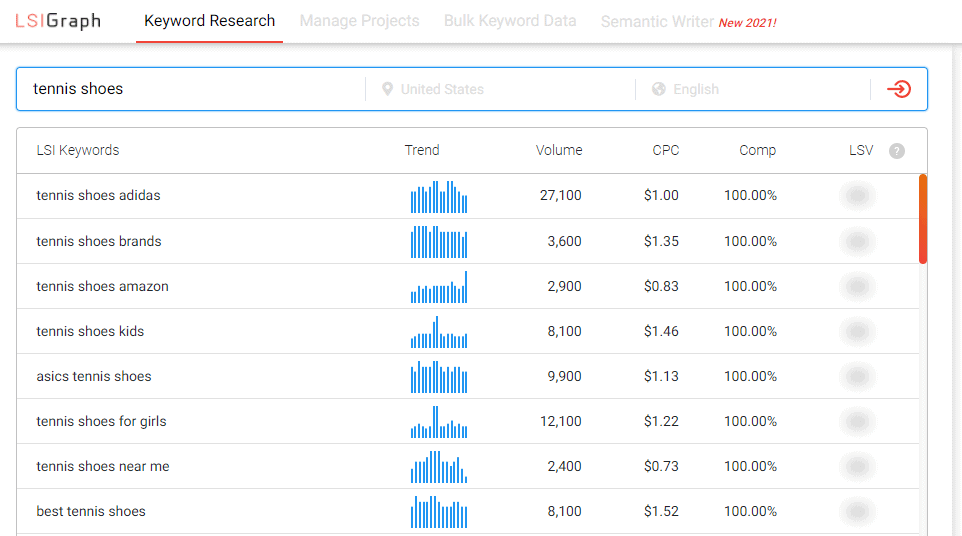Image resolution: width=962 pixels, height=536 pixels.
Task: Open the United States country selector
Action: 500,89
